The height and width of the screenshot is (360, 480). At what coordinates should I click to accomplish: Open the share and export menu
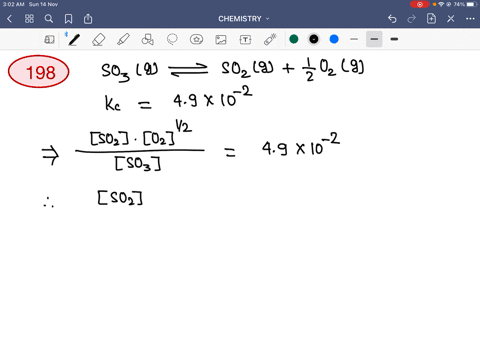pos(88,19)
